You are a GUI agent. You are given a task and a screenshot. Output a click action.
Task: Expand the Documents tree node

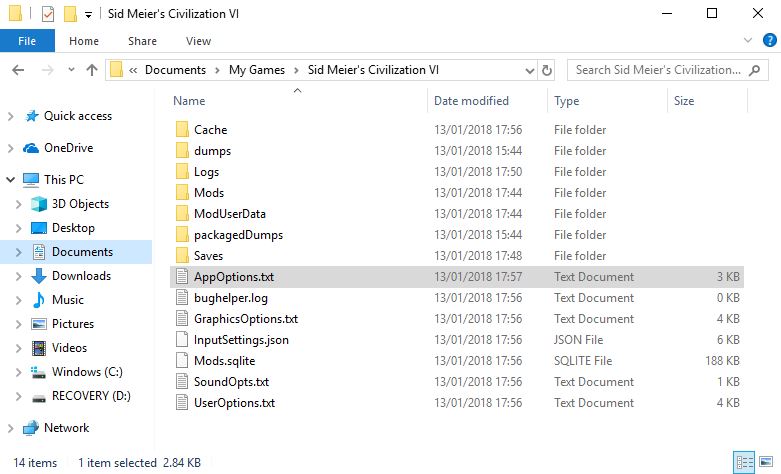(x=18, y=252)
